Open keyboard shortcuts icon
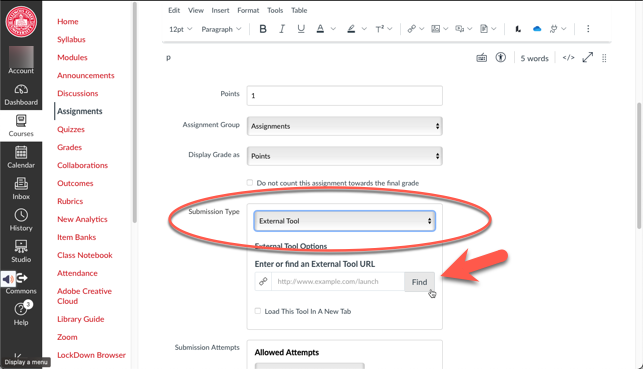This screenshot has height=369, width=643. [481, 58]
